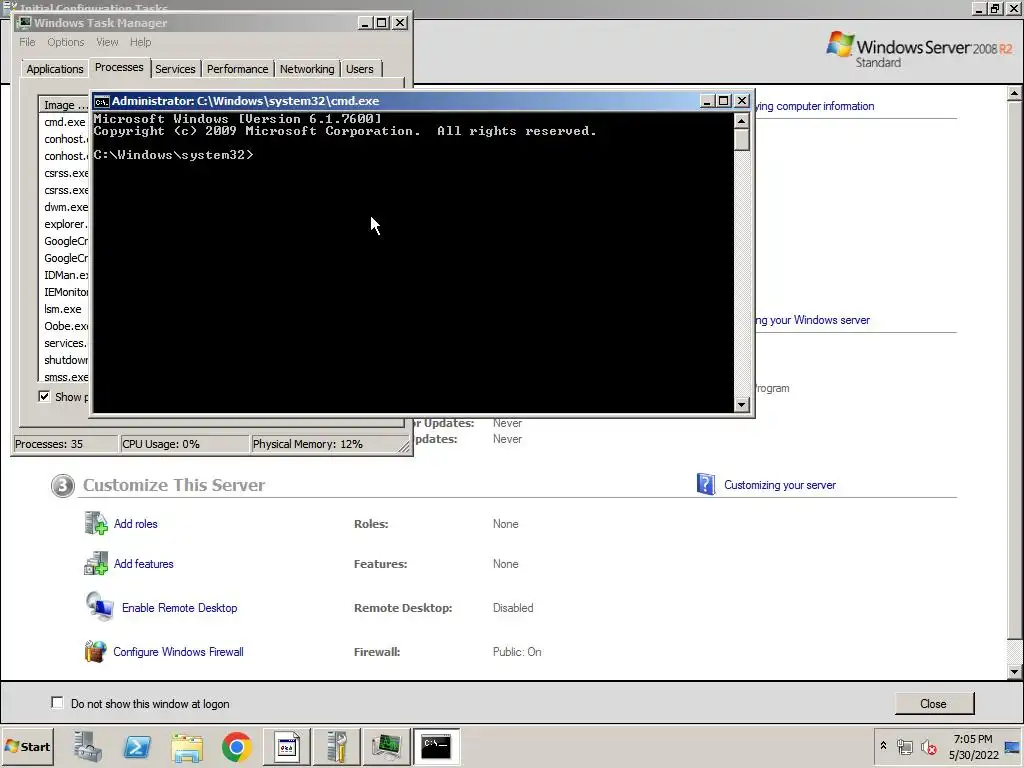Click the Show desktop icon in tray
This screenshot has height=768, width=1024.
pyautogui.click(x=1013, y=746)
